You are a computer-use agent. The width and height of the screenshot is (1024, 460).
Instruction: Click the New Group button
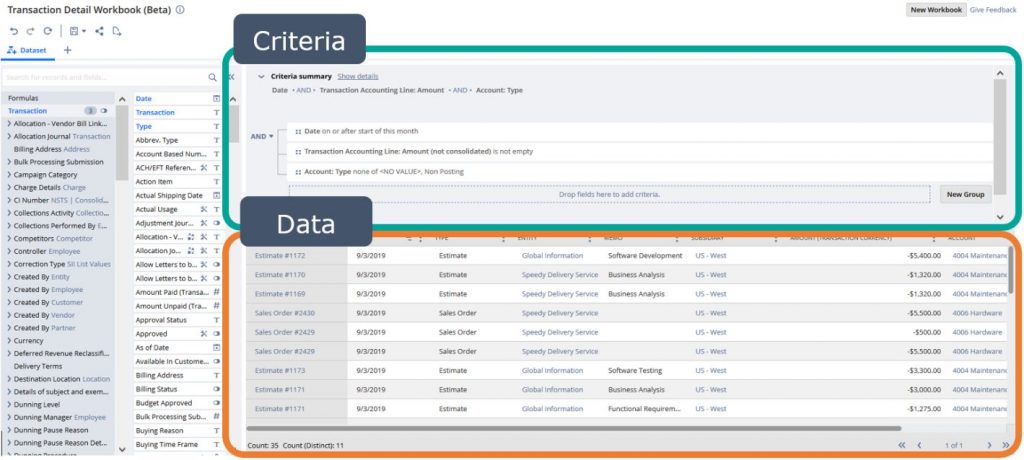(965, 194)
